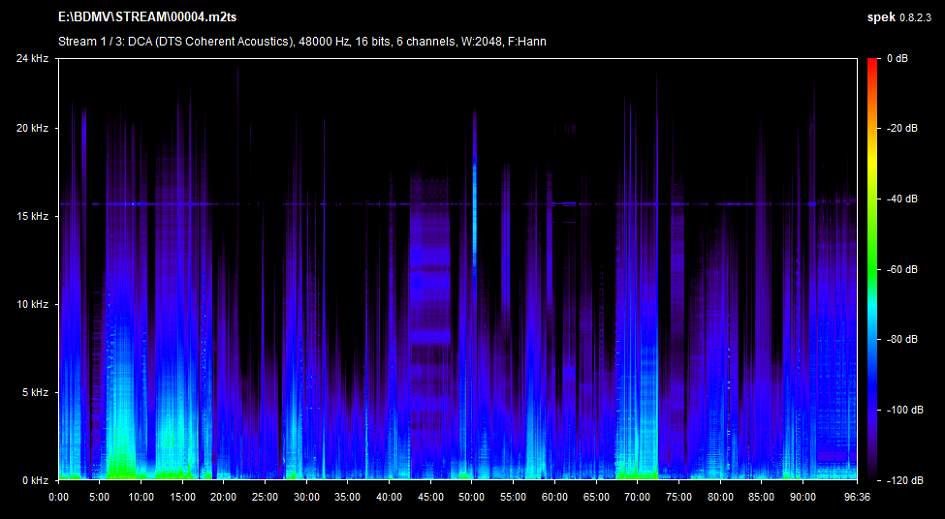Click the 50:00 time axis marker
This screenshot has width=945, height=519.
[x=472, y=496]
